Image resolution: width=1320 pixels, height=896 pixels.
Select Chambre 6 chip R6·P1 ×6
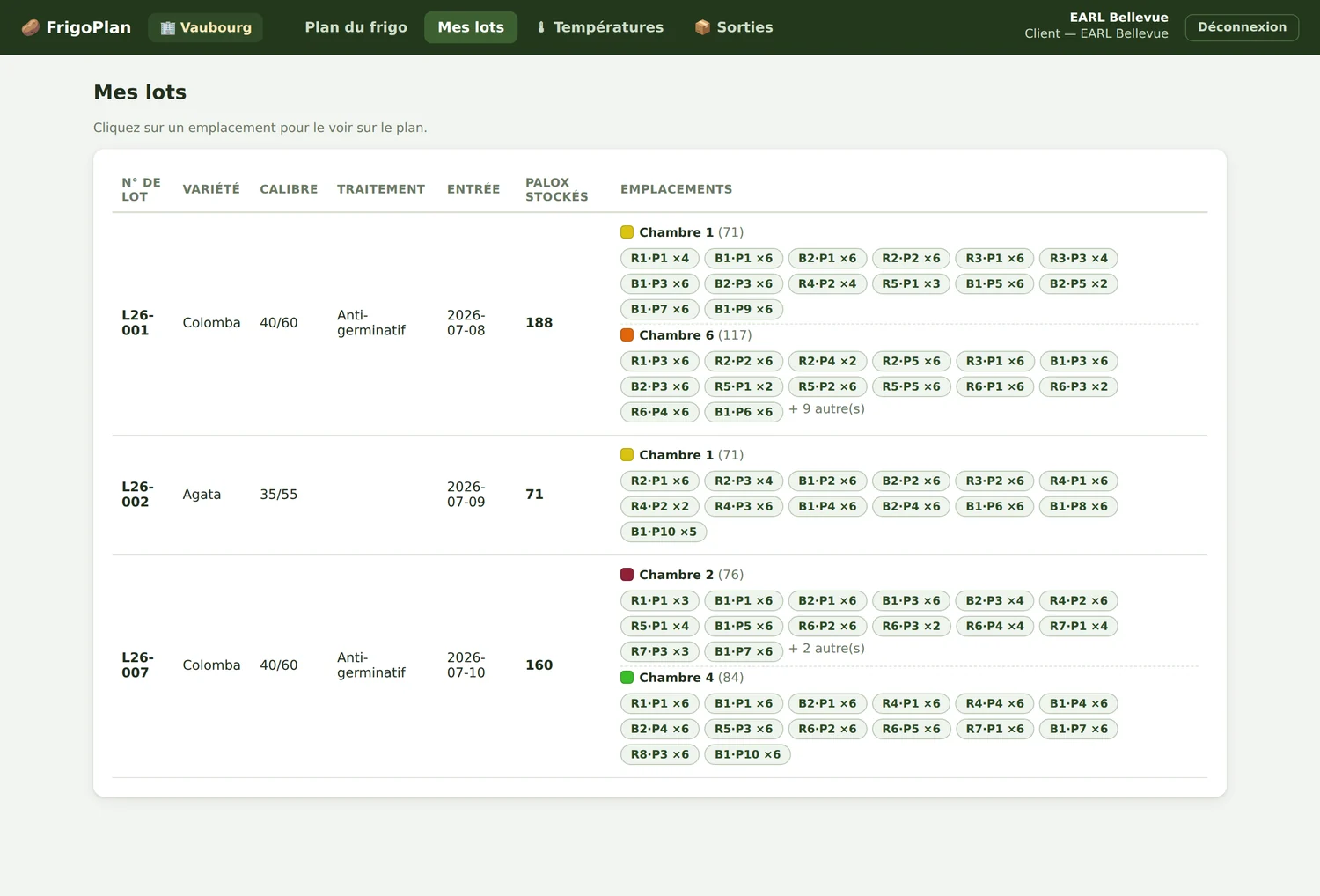(994, 386)
